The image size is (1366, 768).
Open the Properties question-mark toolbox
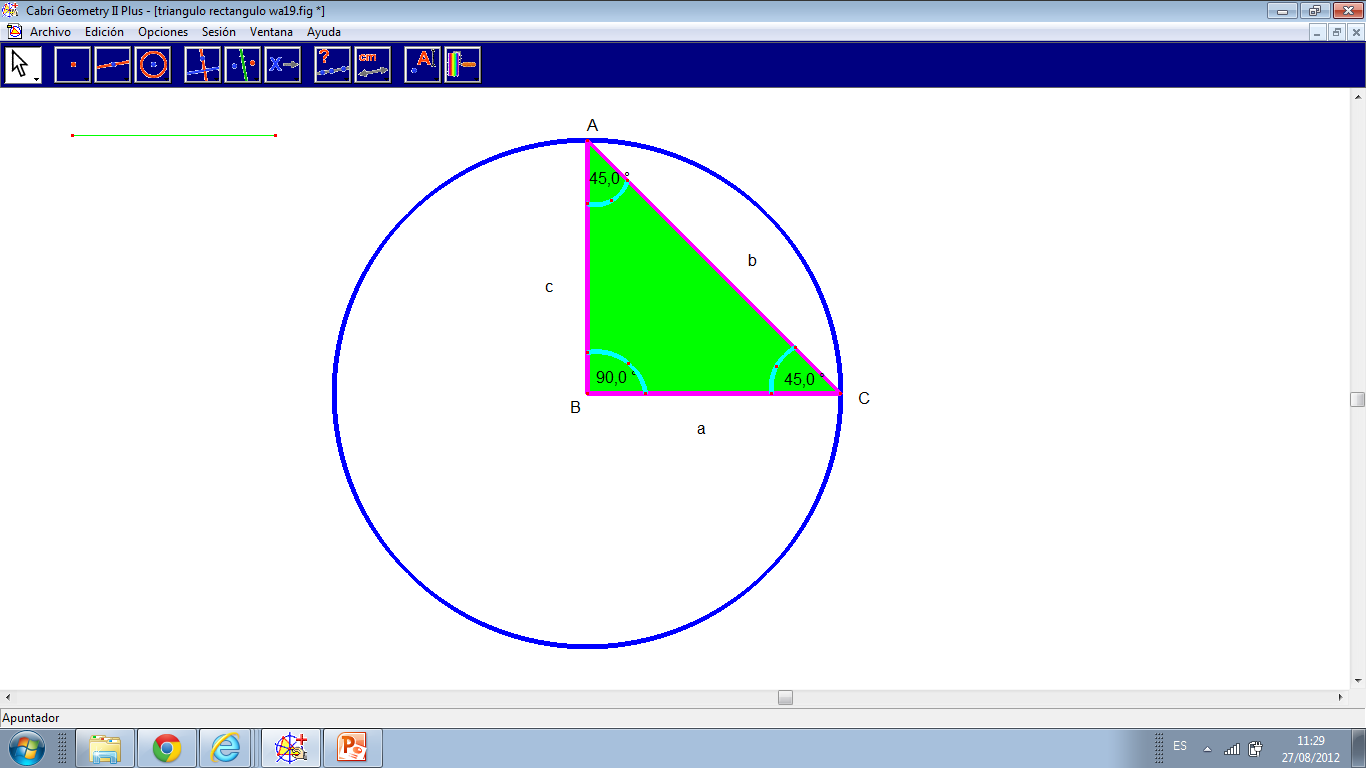click(x=333, y=65)
